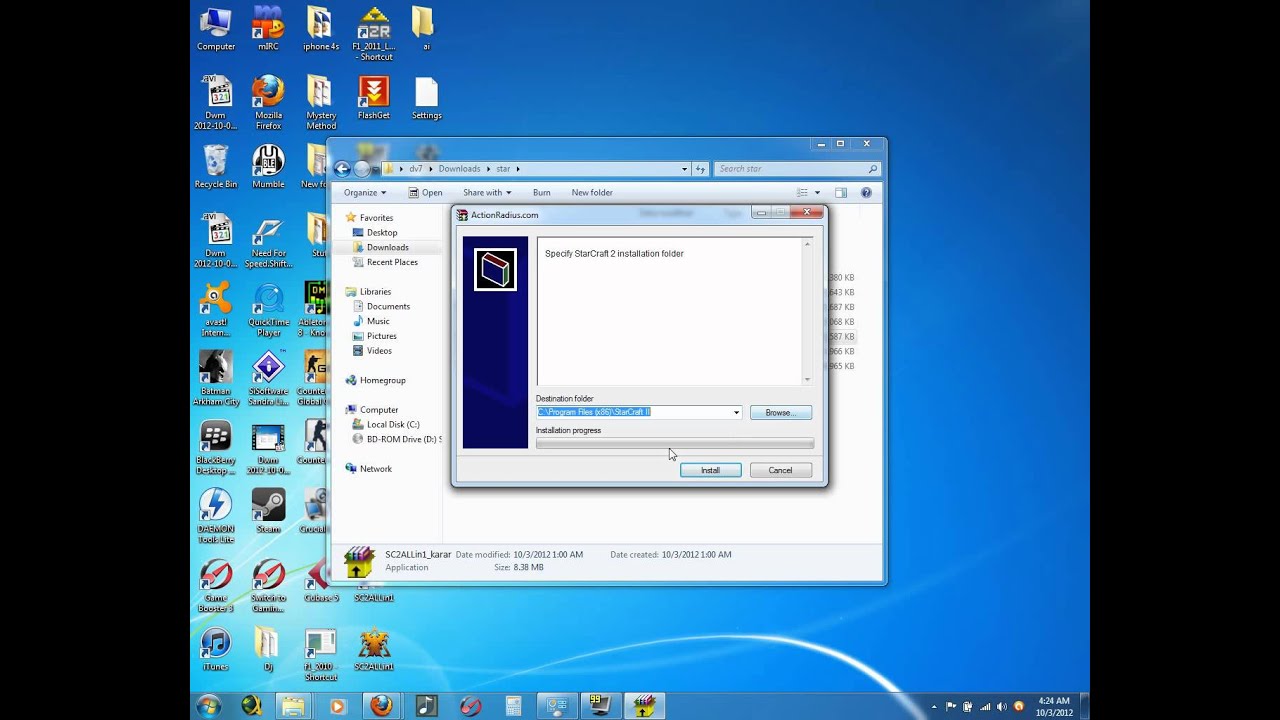Open the Recycle Bin
1280x720 pixels.
(x=216, y=166)
